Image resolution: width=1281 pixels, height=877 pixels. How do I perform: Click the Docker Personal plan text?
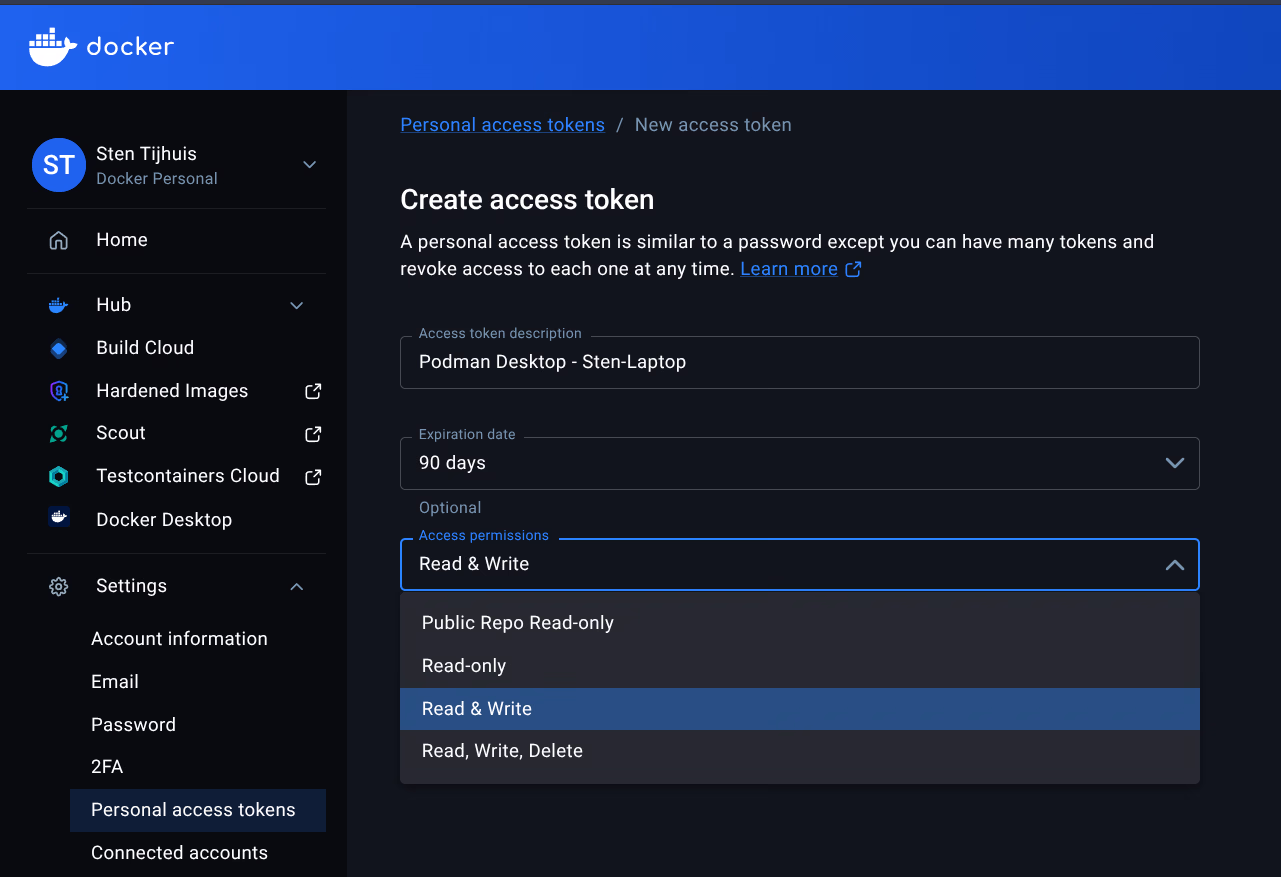pyautogui.click(x=157, y=179)
